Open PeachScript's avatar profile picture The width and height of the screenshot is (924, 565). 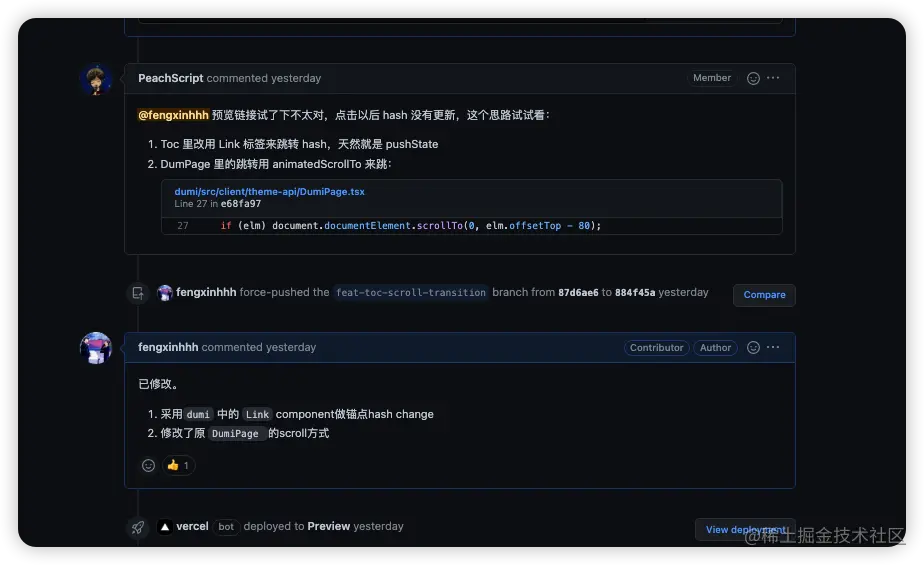[x=95, y=80]
